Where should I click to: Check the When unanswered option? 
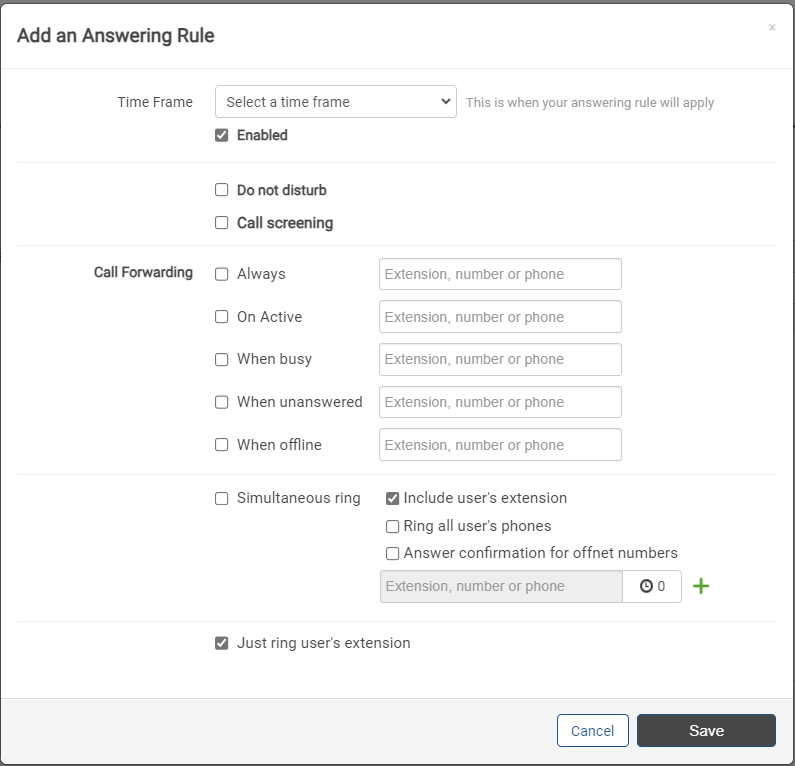[222, 402]
